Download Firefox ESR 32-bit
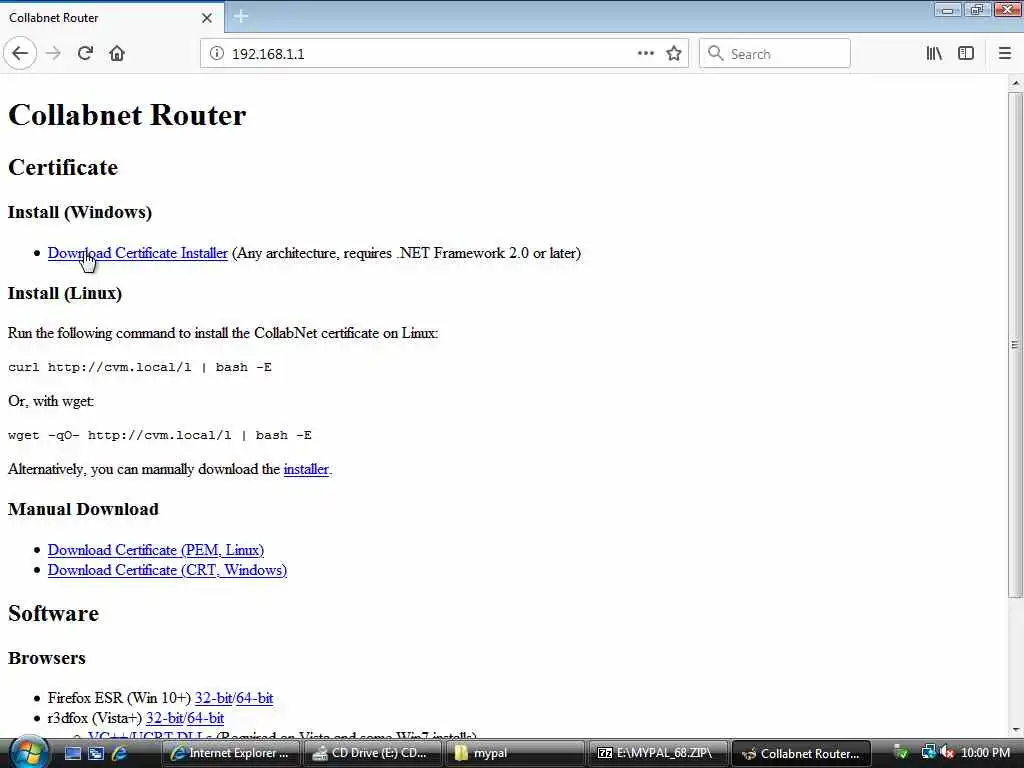This screenshot has height=768, width=1024. point(214,698)
